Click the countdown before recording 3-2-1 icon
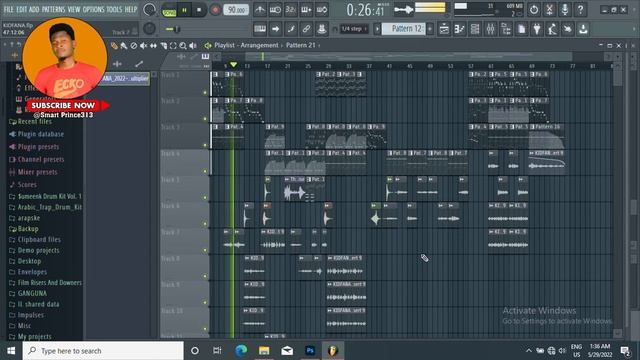Image resolution: width=640 pixels, height=360 pixels. click(291, 9)
